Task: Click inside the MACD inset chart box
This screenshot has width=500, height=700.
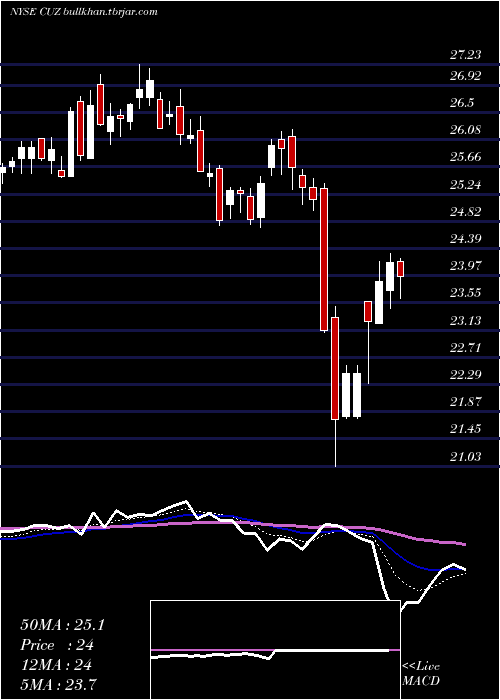Action: (275, 650)
